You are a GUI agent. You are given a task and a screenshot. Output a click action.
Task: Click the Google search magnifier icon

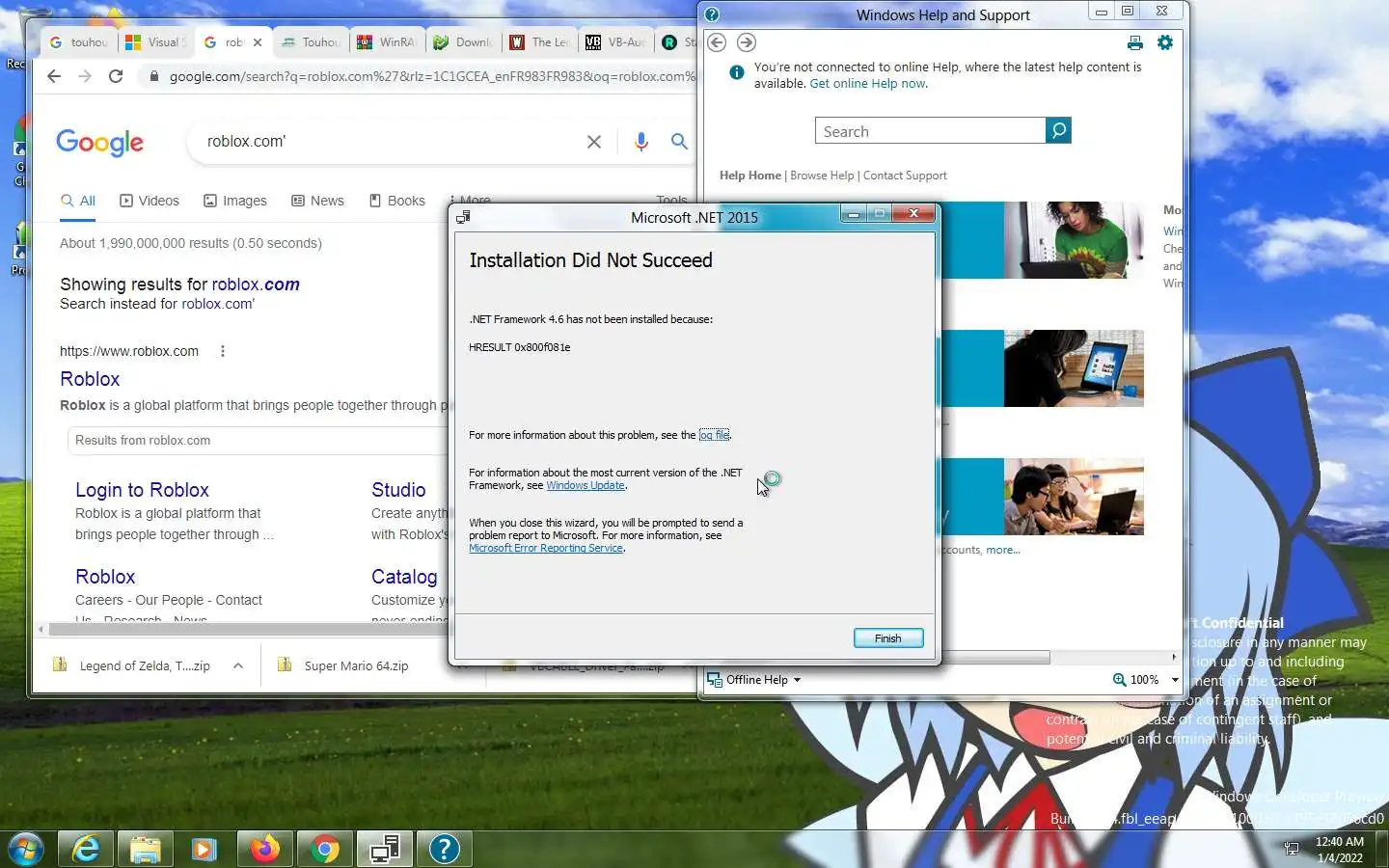679,142
